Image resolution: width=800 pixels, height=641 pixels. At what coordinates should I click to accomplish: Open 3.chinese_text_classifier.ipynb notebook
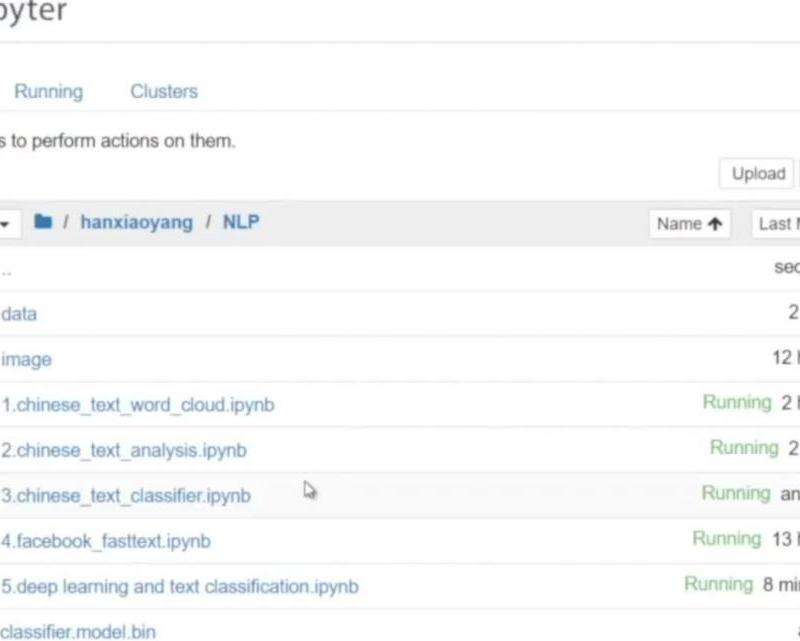pyautogui.click(x=126, y=496)
